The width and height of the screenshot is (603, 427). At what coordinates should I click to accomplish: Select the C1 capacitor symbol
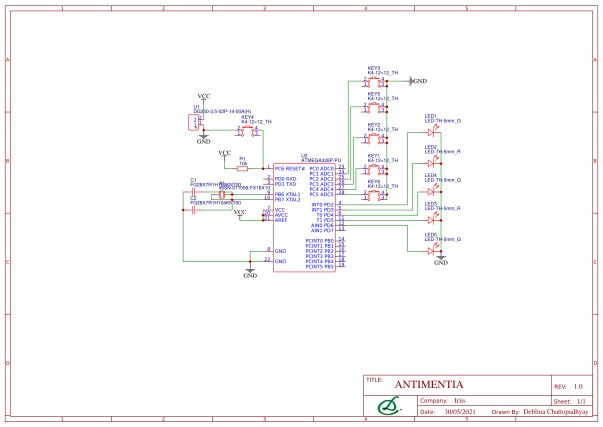(x=194, y=192)
